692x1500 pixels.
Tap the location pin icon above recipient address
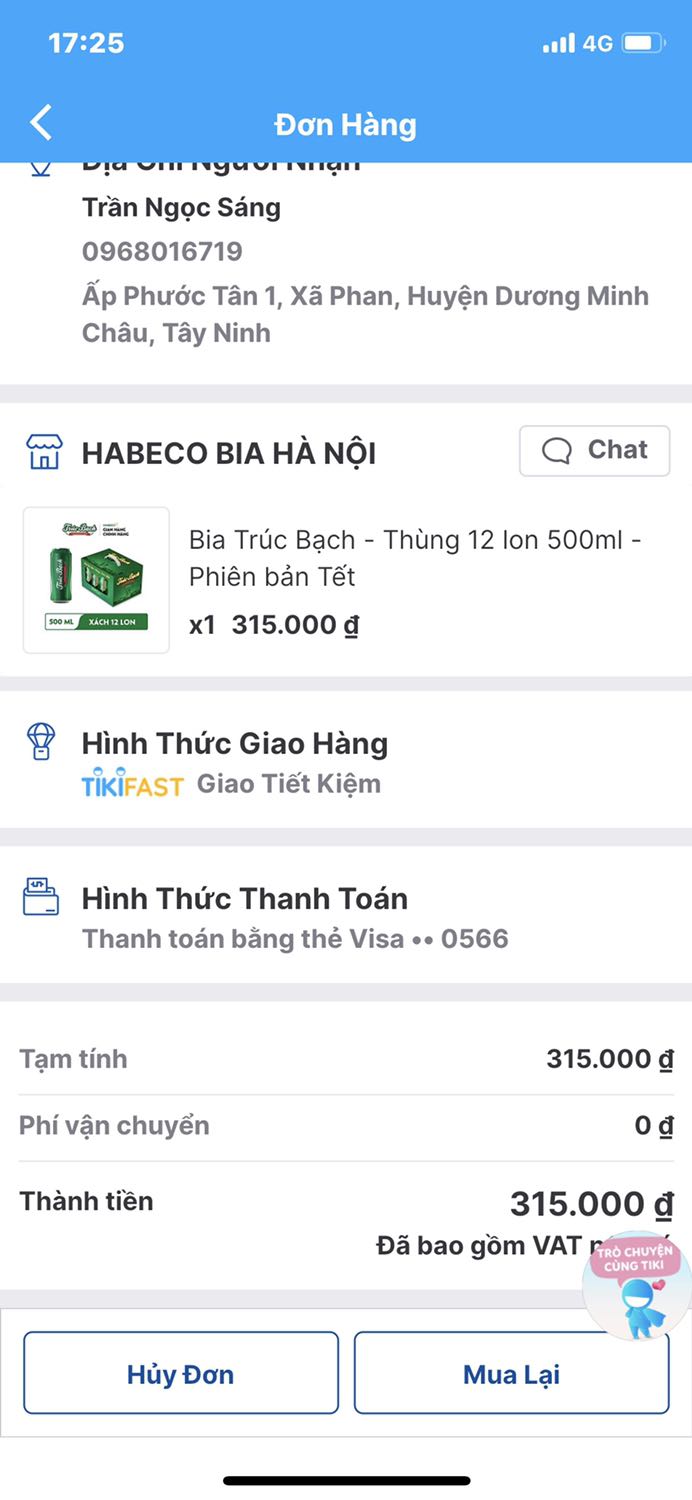[40, 166]
